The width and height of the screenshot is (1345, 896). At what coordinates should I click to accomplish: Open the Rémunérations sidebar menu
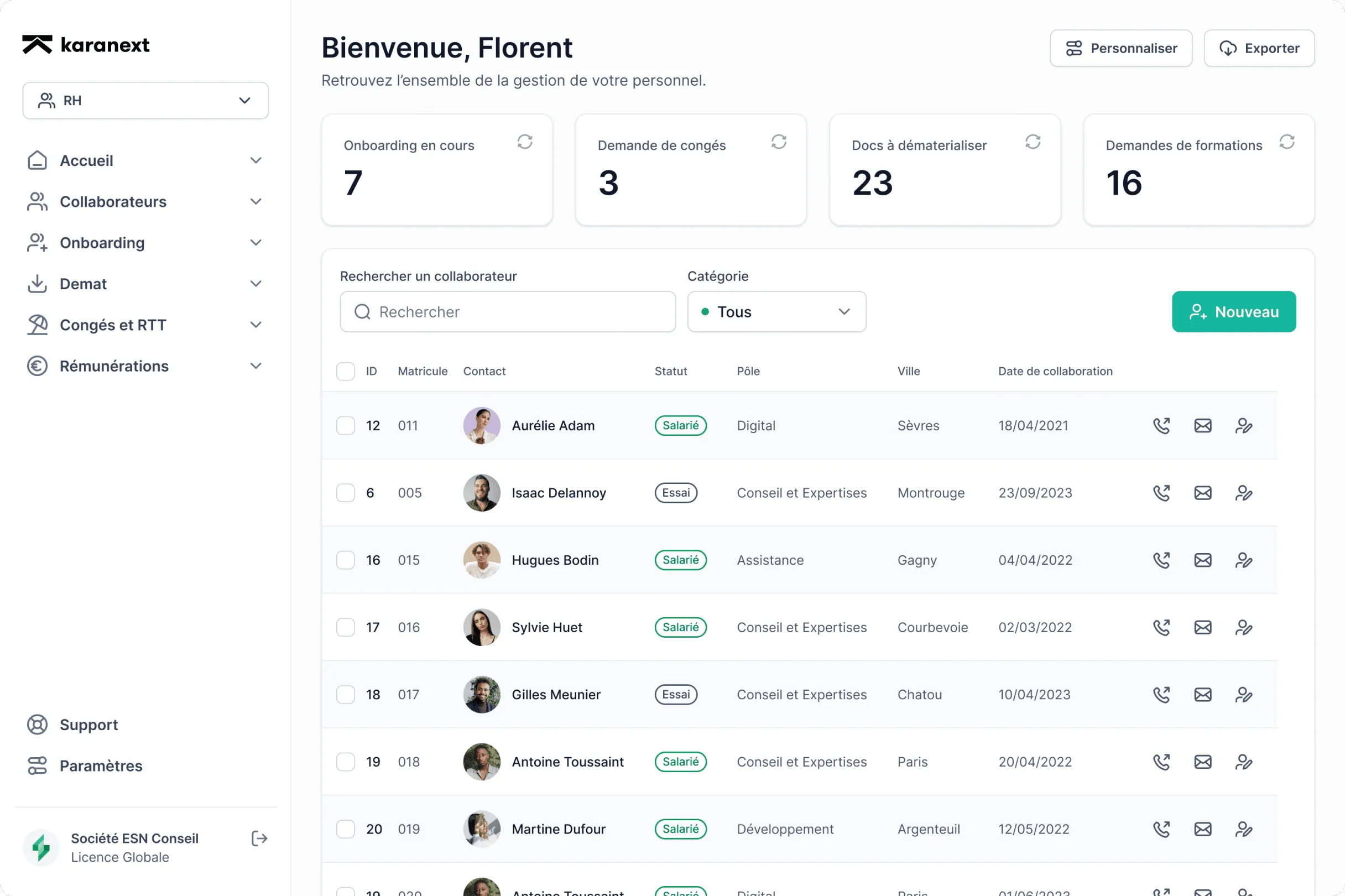pos(114,366)
